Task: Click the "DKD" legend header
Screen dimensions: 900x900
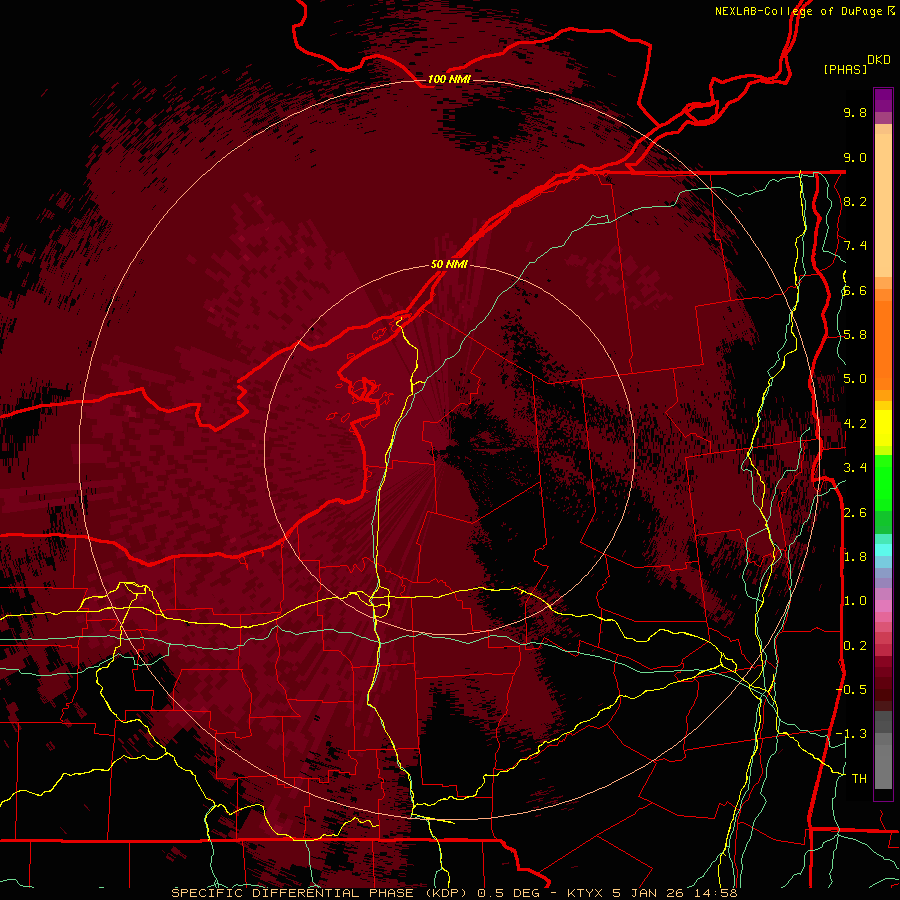Action: (879, 60)
